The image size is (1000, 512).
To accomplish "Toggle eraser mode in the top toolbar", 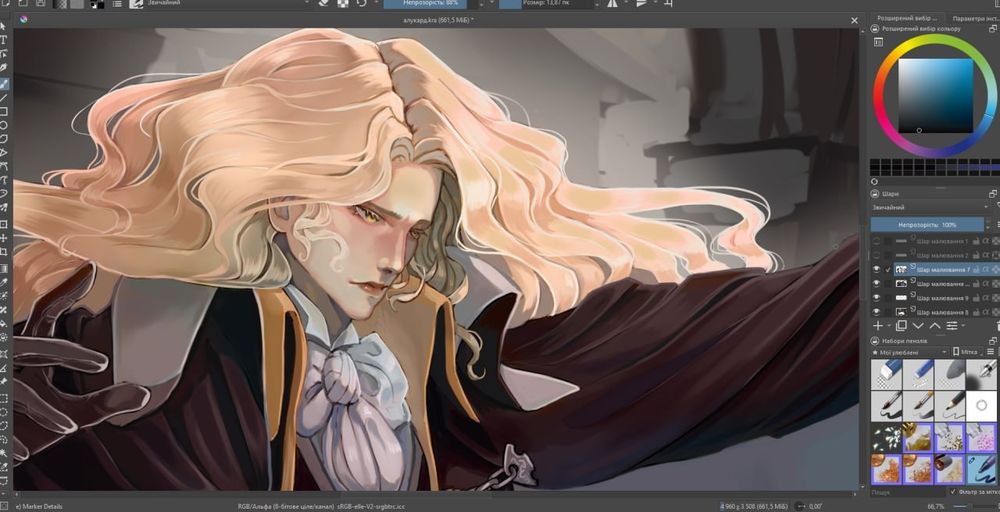I will pyautogui.click(x=323, y=3).
